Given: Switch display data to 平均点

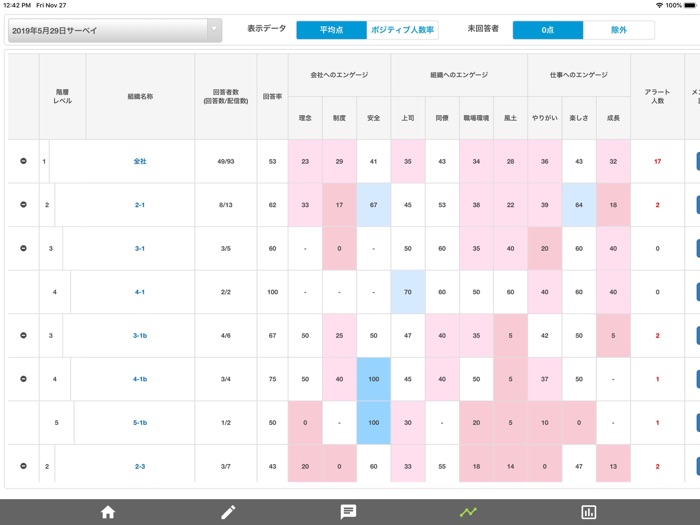Looking at the screenshot, I should click(331, 30).
